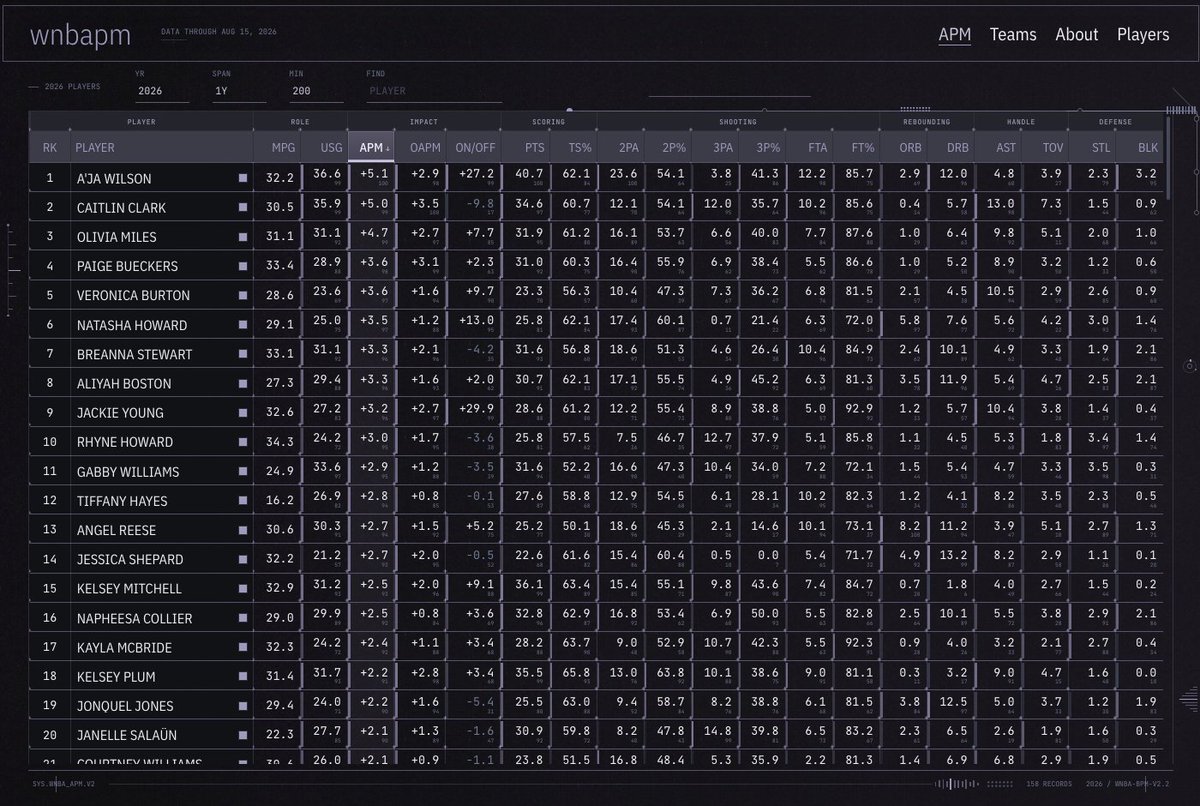Open A'JA WILSON player row
1200x806 pixels.
597,179
